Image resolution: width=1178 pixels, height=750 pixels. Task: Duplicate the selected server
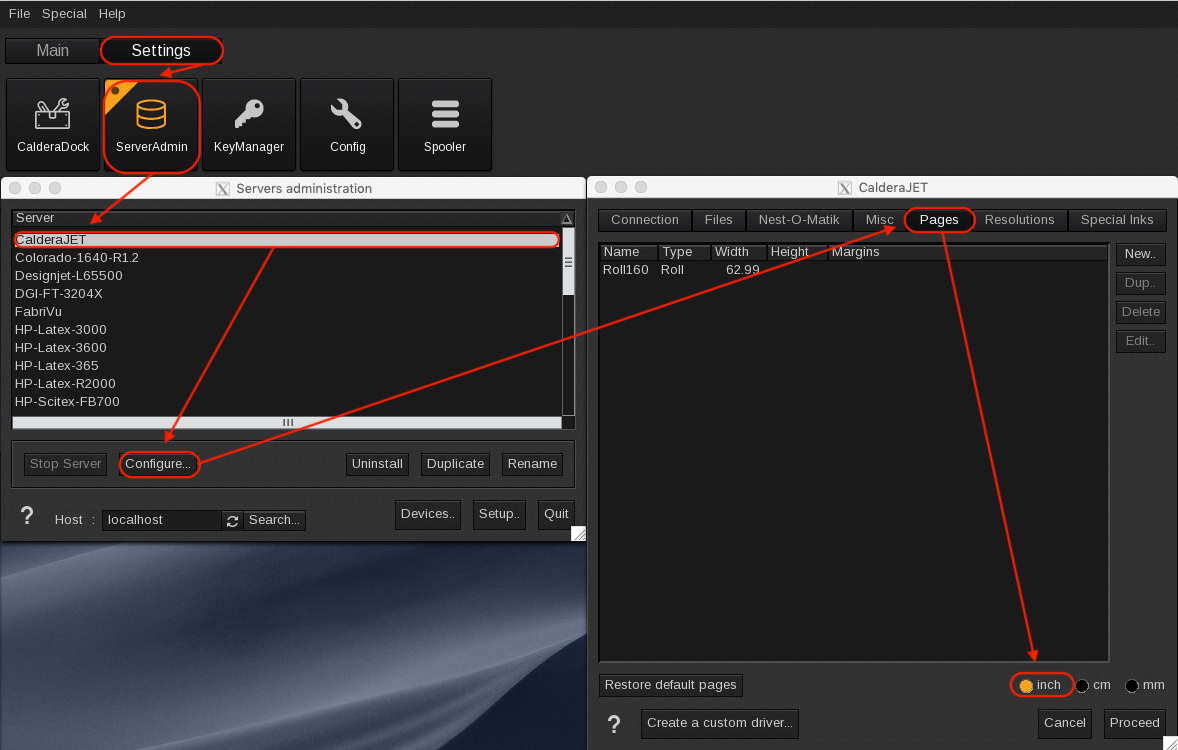click(455, 463)
